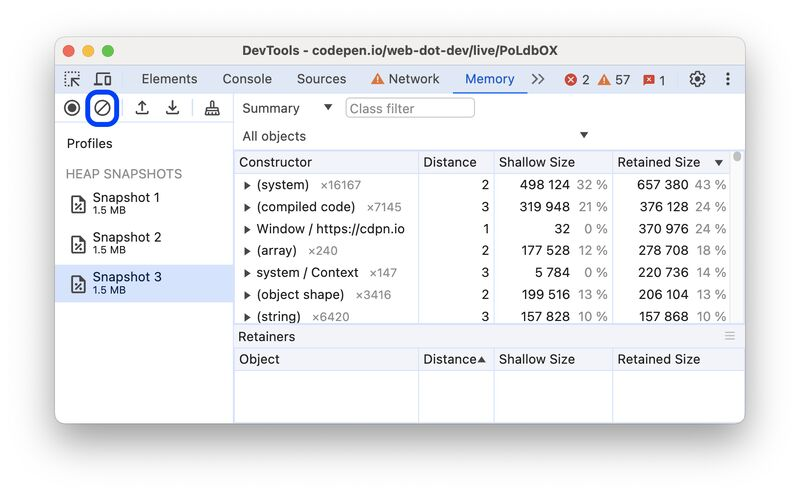Click the record heap snapshot button
The image size is (800, 496).
[72, 108]
